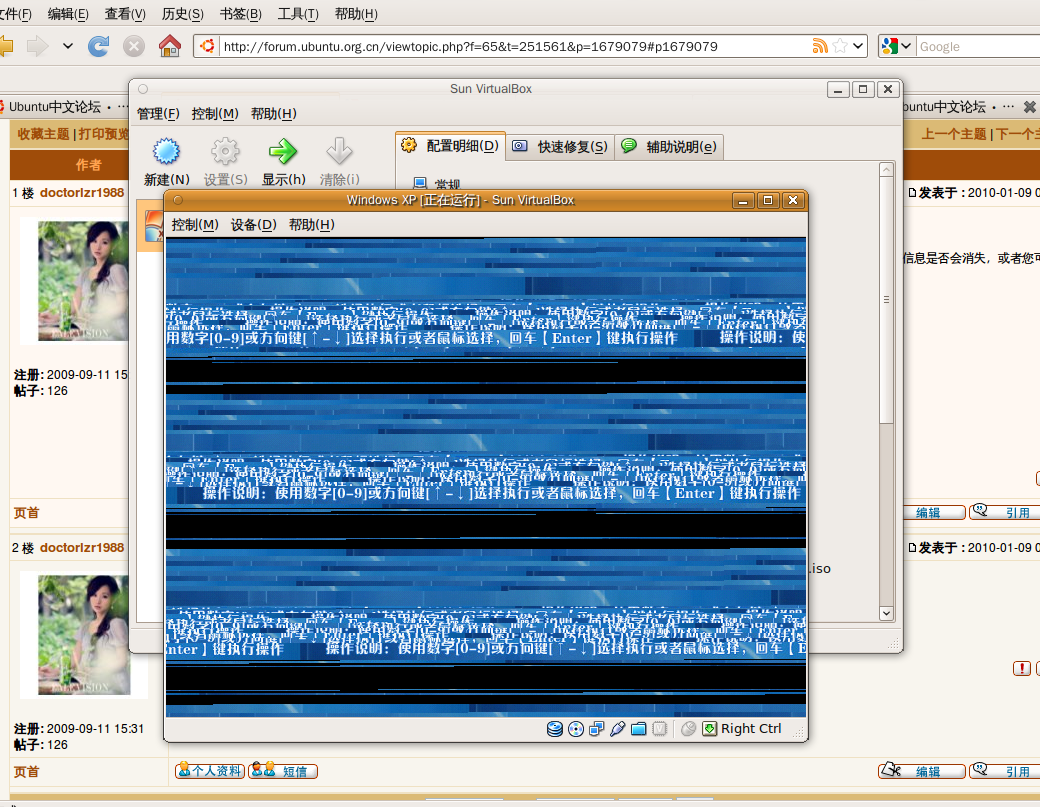Open the Control (控制) menu in the VirtualBox manager
Screen dimensions: 1040x807
point(215,114)
